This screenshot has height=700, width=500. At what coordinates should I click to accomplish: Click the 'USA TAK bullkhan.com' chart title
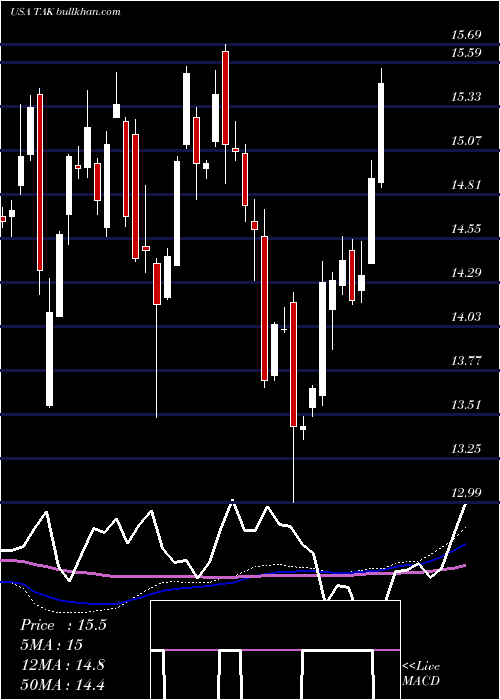pos(66,12)
